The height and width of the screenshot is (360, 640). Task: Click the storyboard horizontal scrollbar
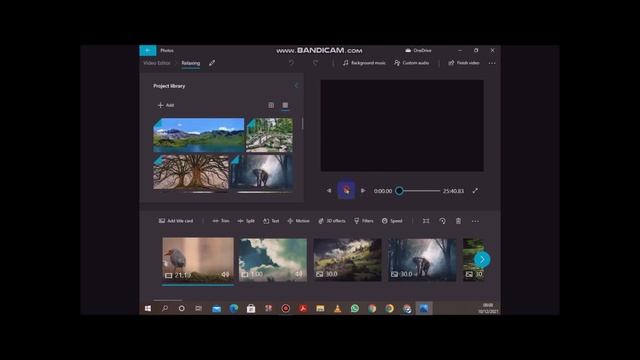tap(168, 300)
